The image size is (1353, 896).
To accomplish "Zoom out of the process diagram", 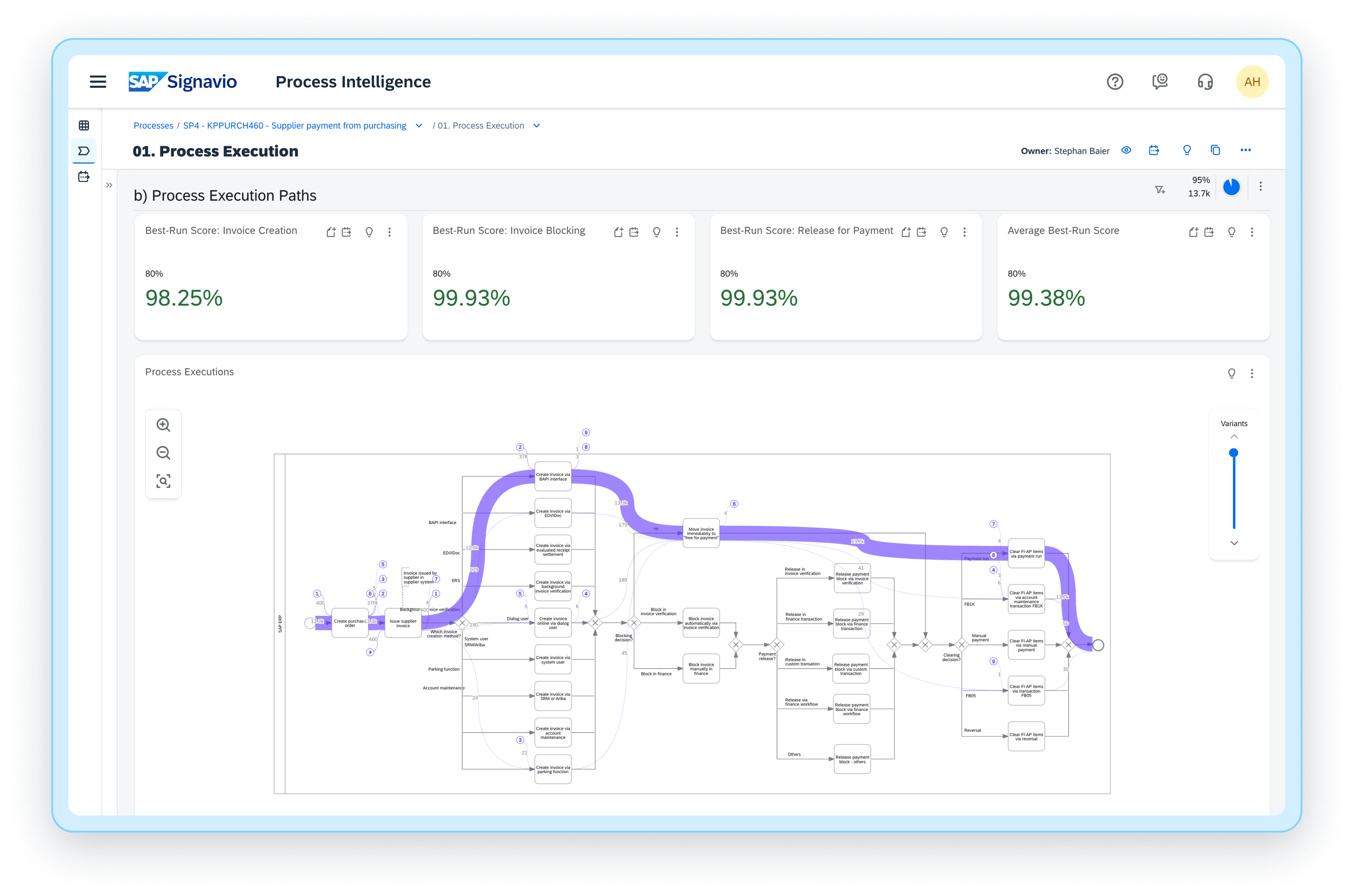I will 164,452.
